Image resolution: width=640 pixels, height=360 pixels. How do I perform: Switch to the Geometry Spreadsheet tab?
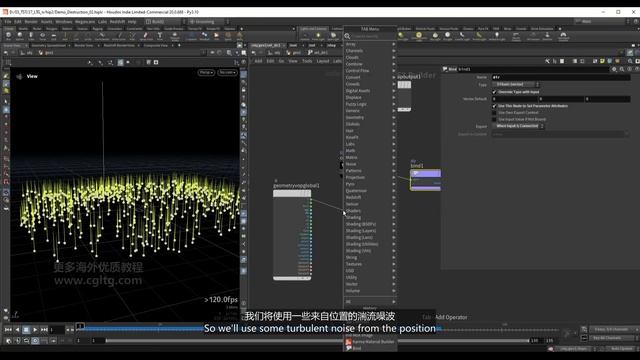[49, 45]
